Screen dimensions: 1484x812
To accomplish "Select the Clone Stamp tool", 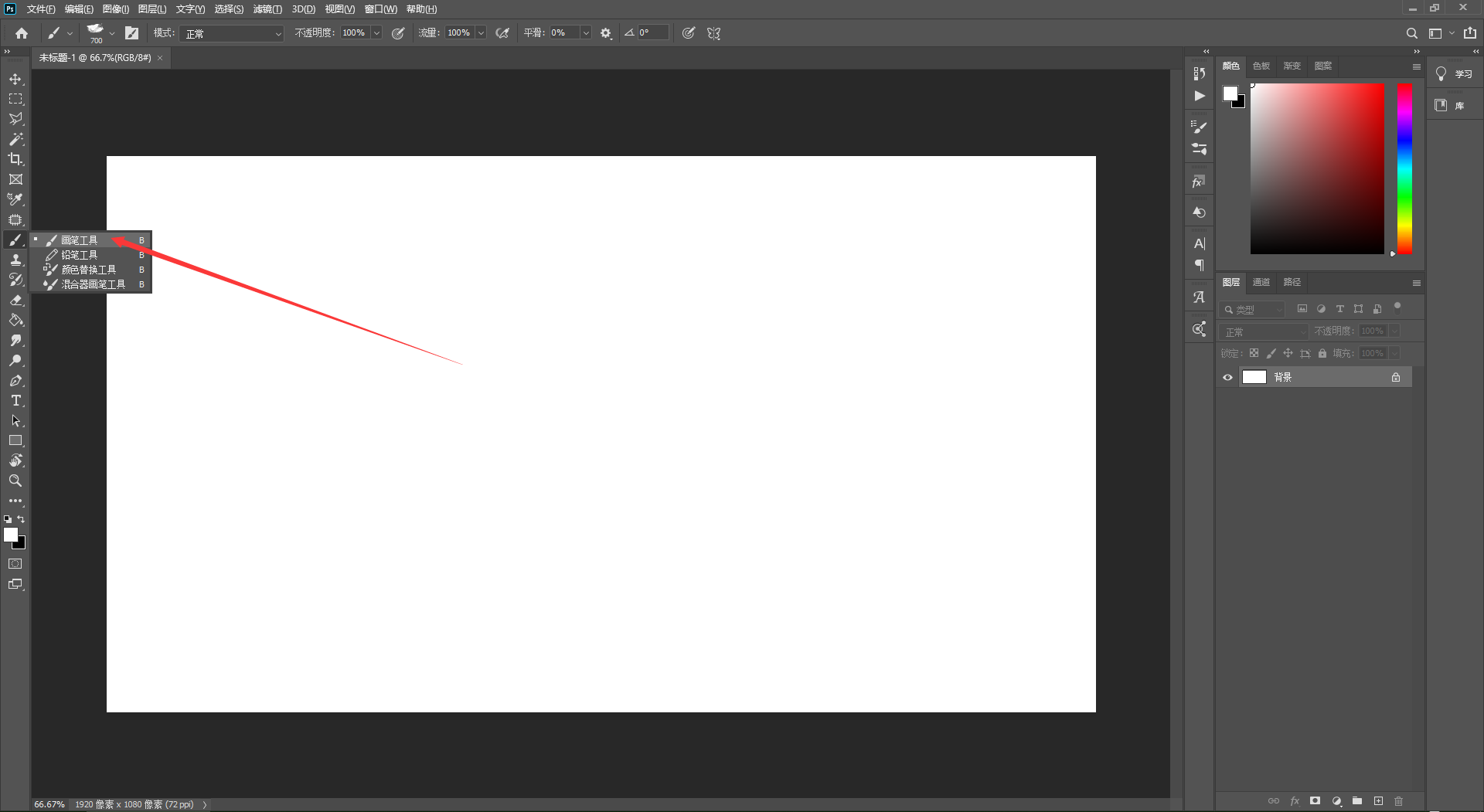I will click(15, 260).
